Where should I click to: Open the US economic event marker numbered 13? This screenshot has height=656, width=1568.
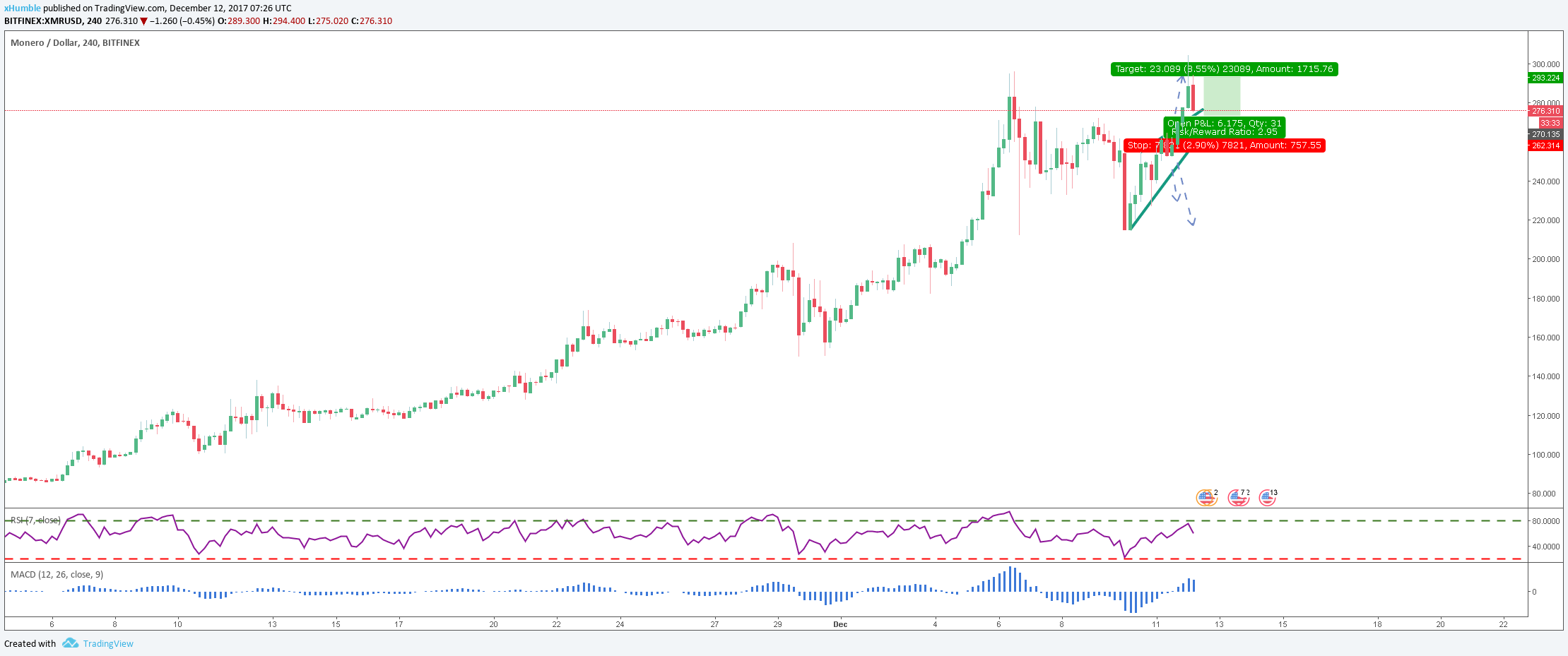pos(1268,498)
